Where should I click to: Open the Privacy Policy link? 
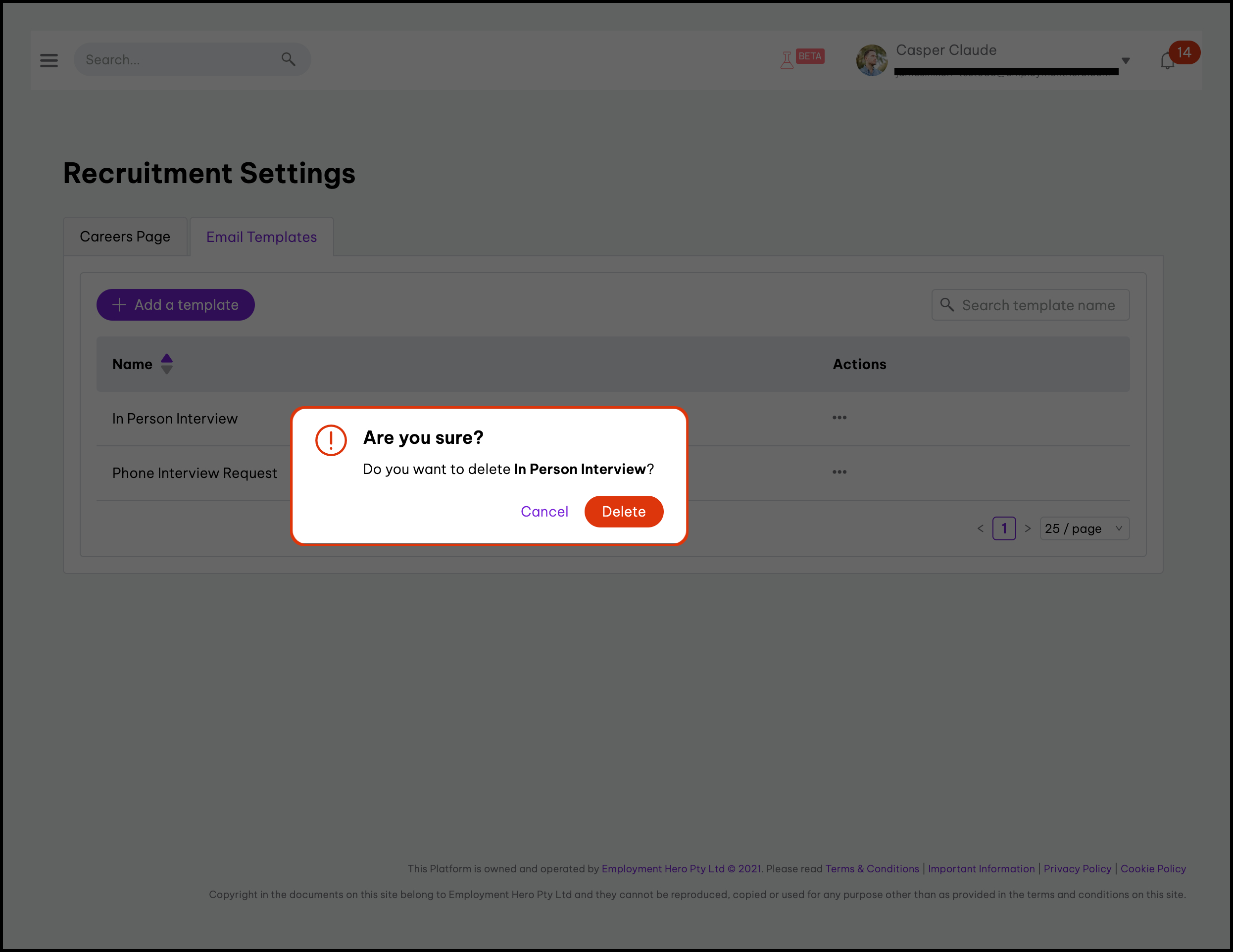[x=1077, y=868]
